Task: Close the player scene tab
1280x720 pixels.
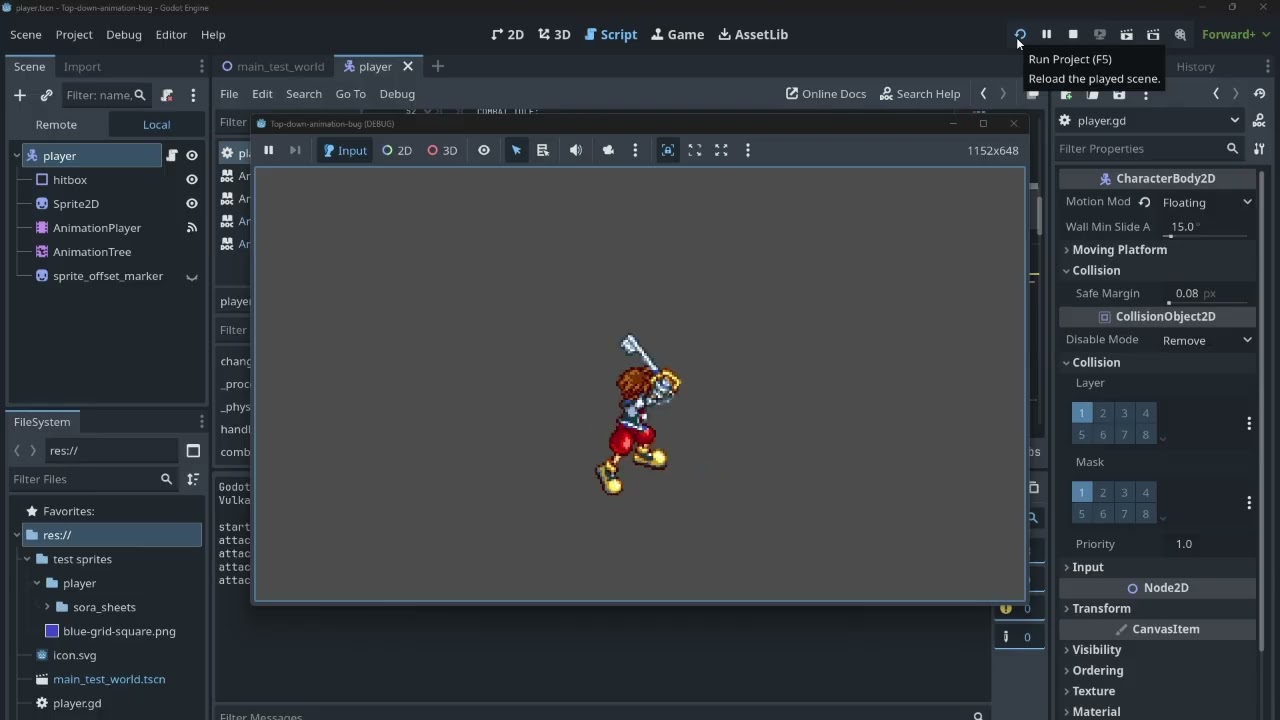Action: (x=408, y=67)
